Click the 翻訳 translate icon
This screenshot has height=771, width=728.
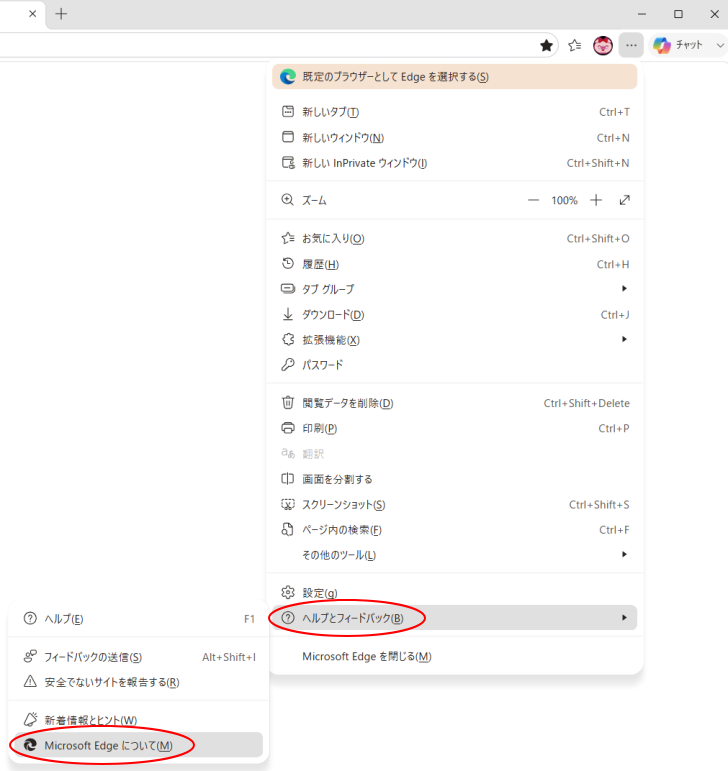tap(288, 453)
